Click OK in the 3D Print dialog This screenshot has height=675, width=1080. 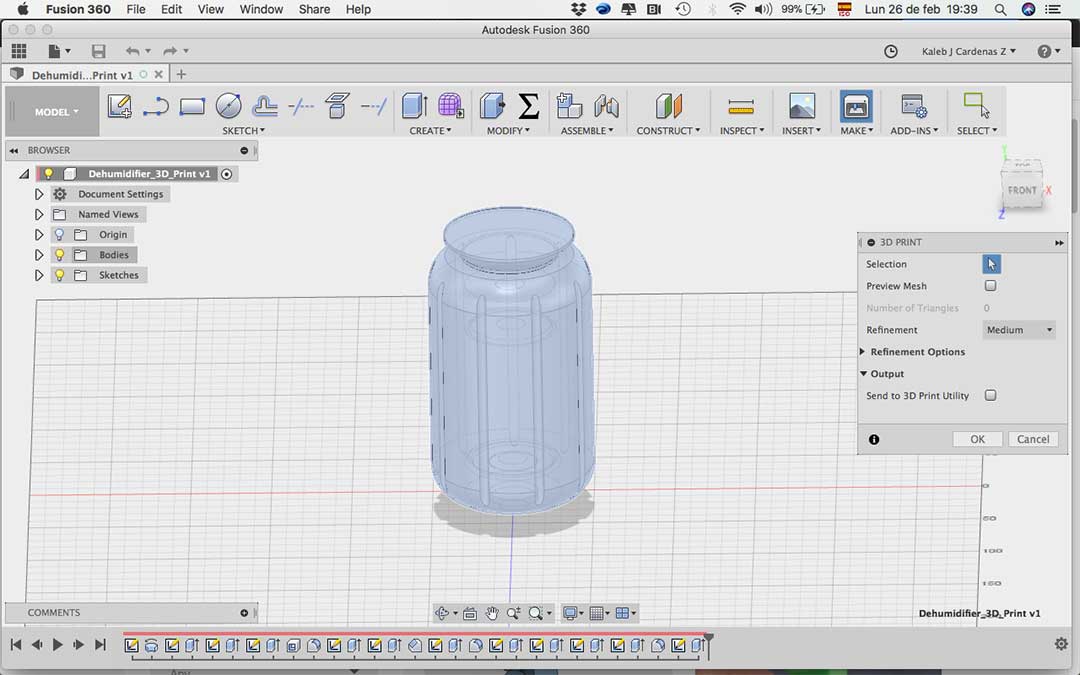(977, 439)
